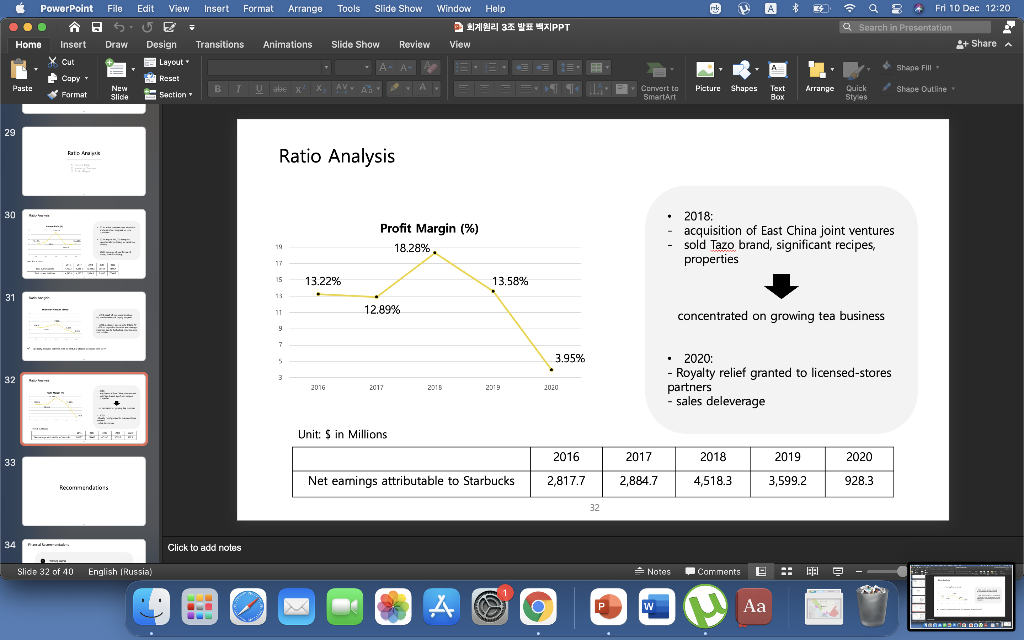Screen dimensions: 1024x640
Task: Open the Arrange menu in menu bar
Action: point(305,8)
